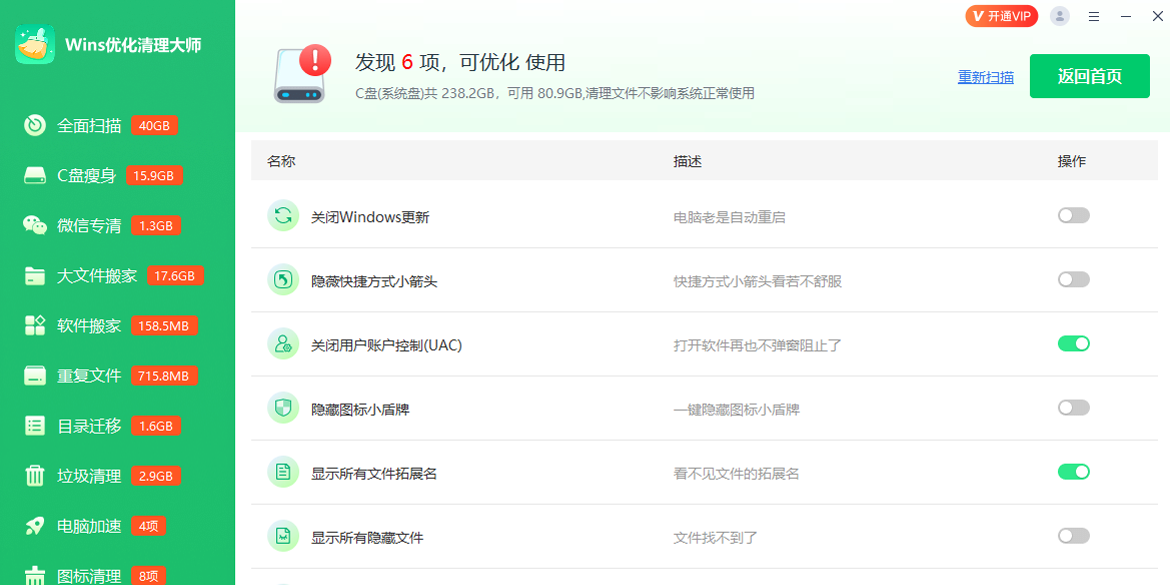Image resolution: width=1170 pixels, height=585 pixels.
Task: Click the 开通VIP button
Action: click(x=1003, y=16)
